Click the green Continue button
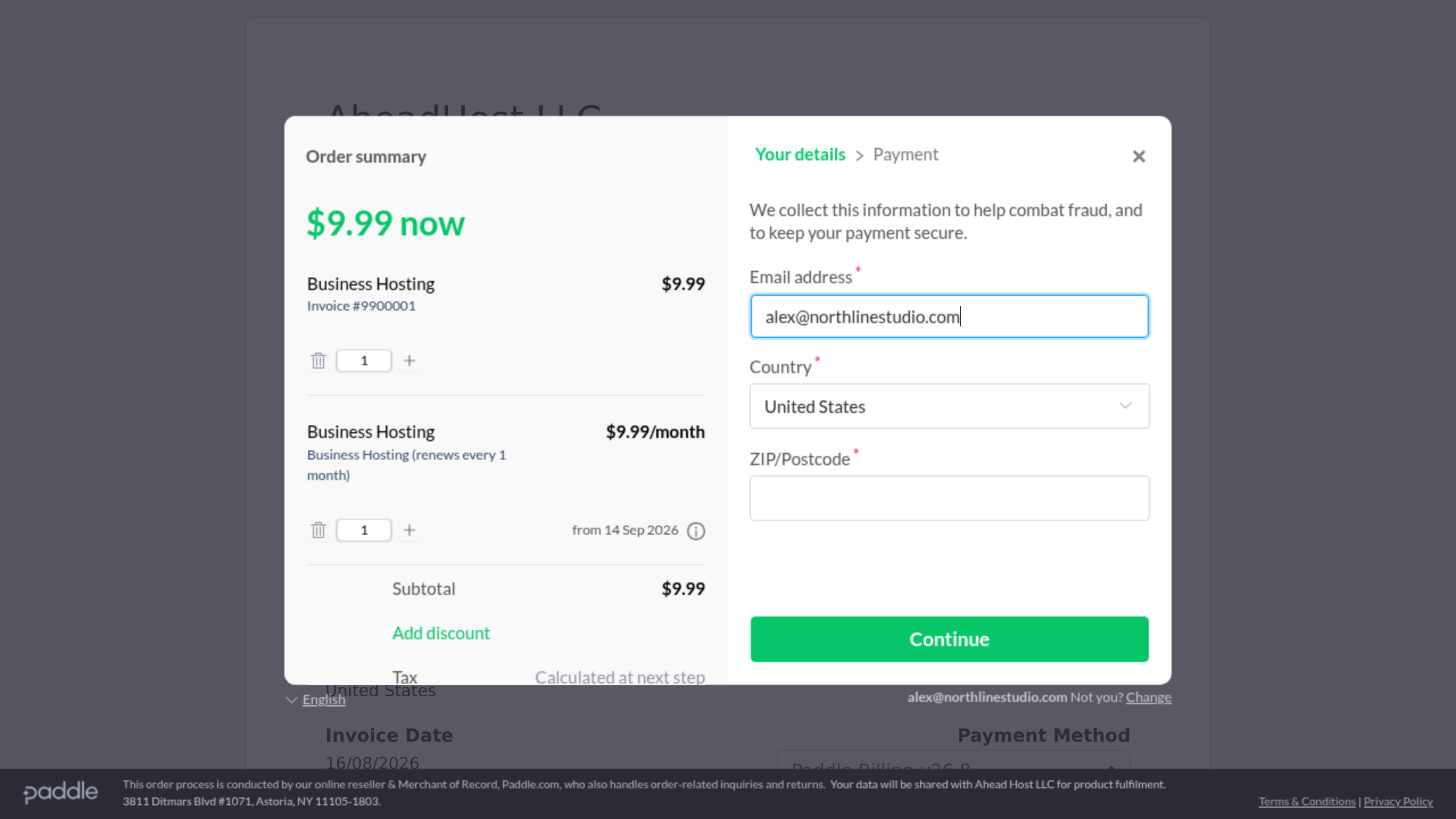The height and width of the screenshot is (819, 1456). pos(949,639)
